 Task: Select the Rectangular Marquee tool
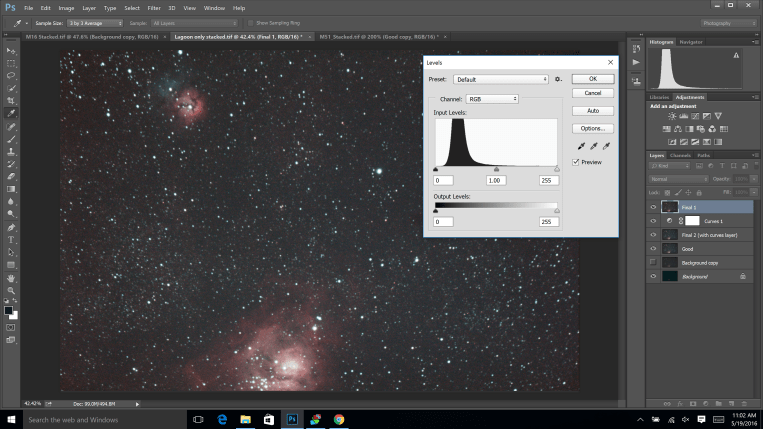pyautogui.click(x=11, y=64)
